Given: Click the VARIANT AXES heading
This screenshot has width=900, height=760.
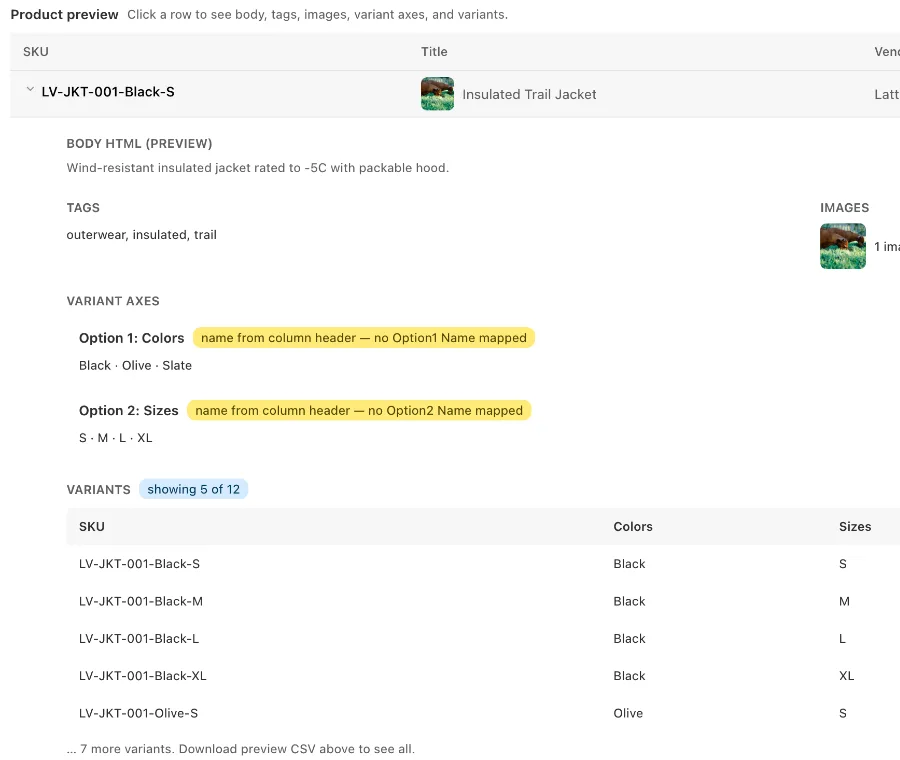Looking at the screenshot, I should coord(112,301).
